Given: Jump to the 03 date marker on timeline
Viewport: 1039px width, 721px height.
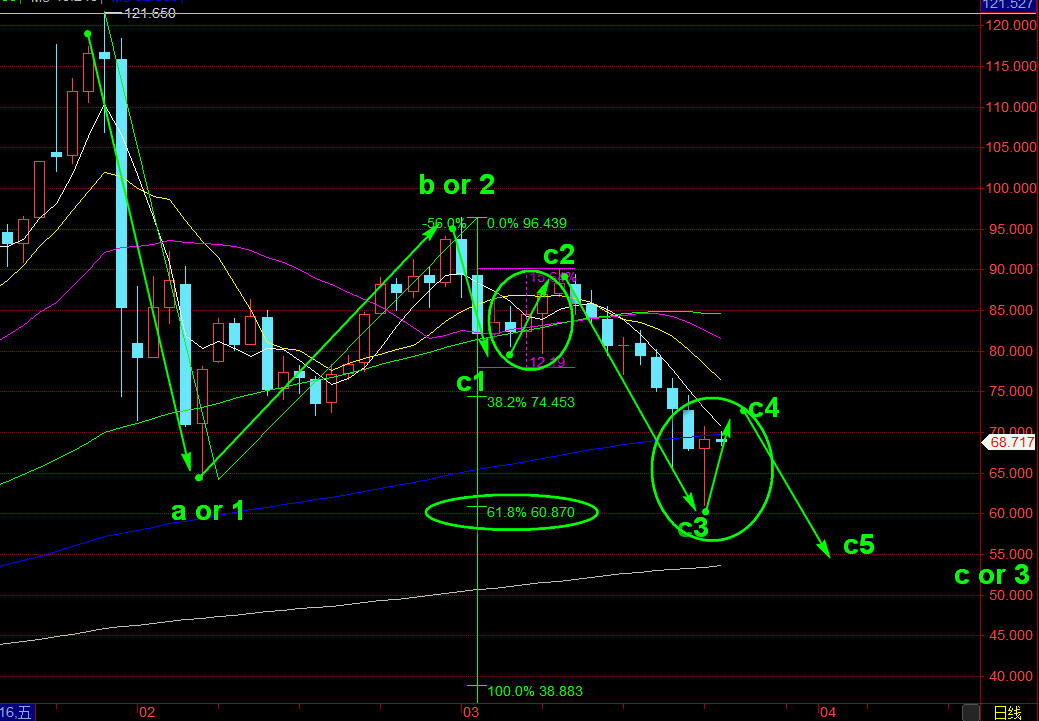Looking at the screenshot, I should [x=470, y=712].
